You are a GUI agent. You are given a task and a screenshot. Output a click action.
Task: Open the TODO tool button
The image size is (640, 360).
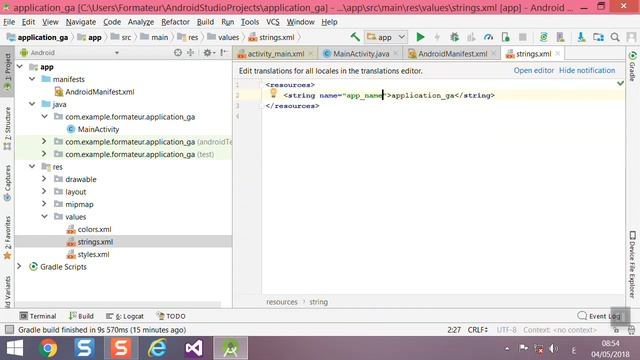[171, 316]
